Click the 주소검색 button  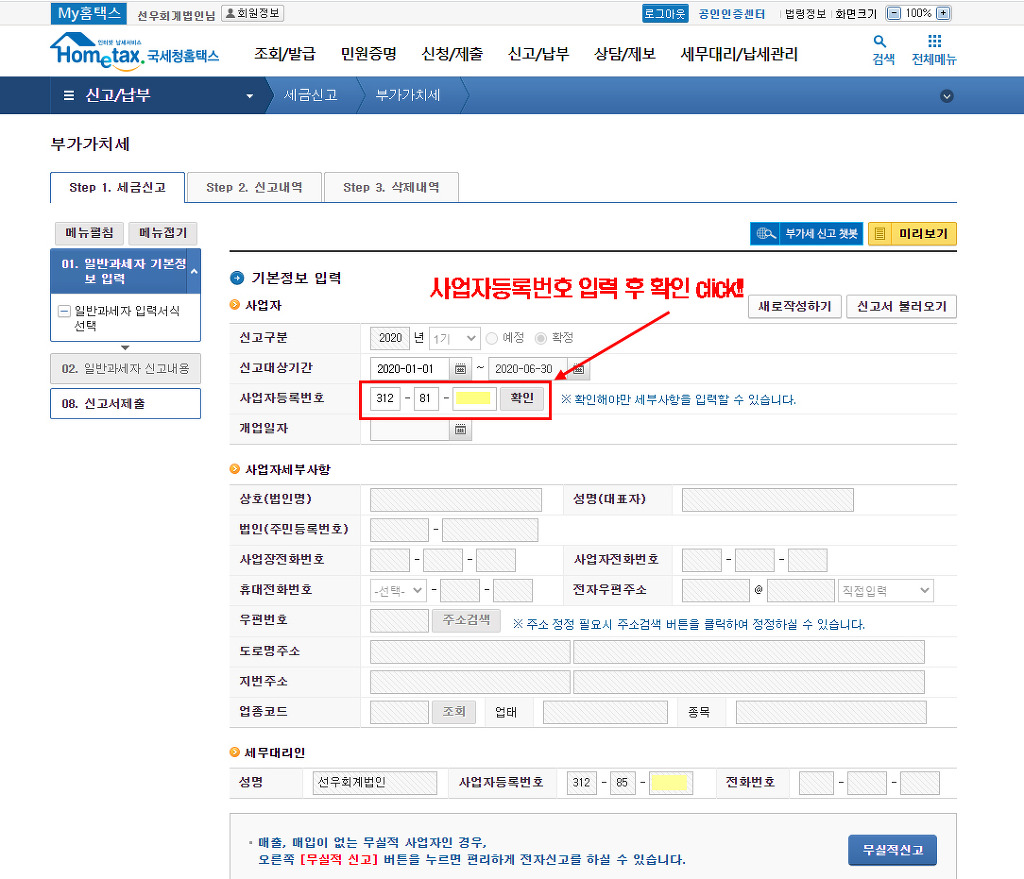466,620
